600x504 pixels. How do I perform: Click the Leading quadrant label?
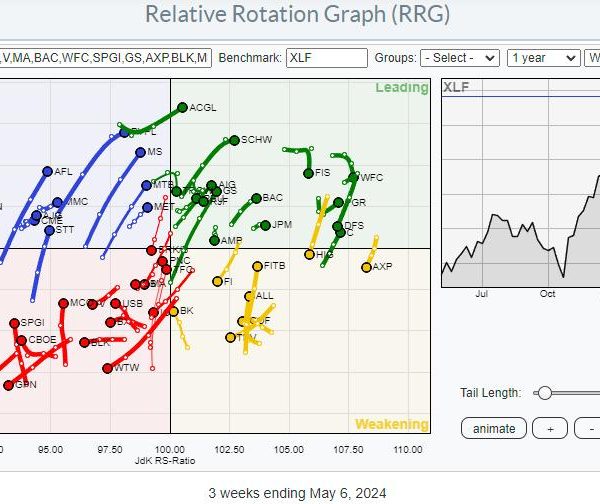401,88
